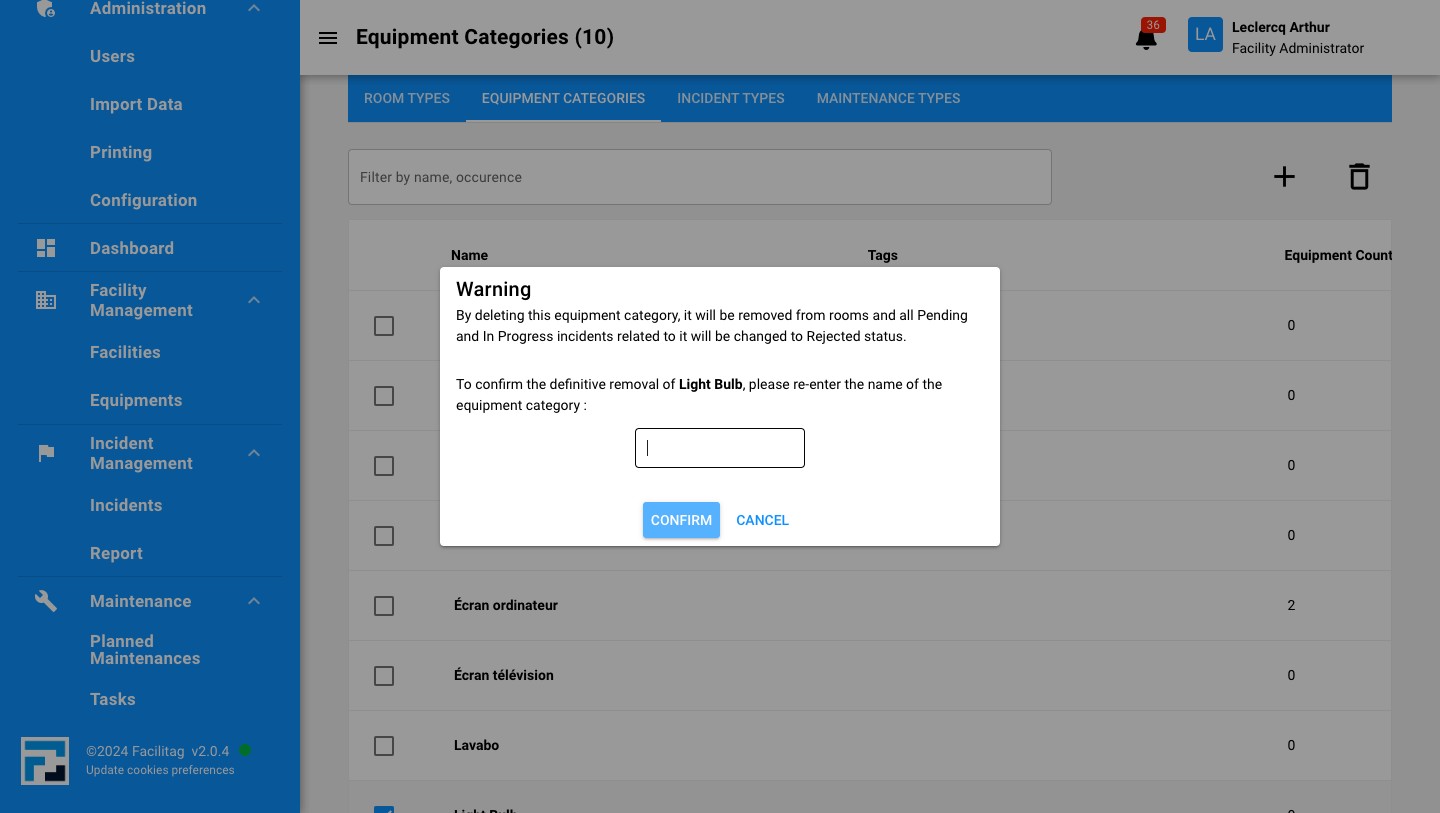1440x813 pixels.
Task: Check the Écran ordinateur row checkbox
Action: coord(384,606)
